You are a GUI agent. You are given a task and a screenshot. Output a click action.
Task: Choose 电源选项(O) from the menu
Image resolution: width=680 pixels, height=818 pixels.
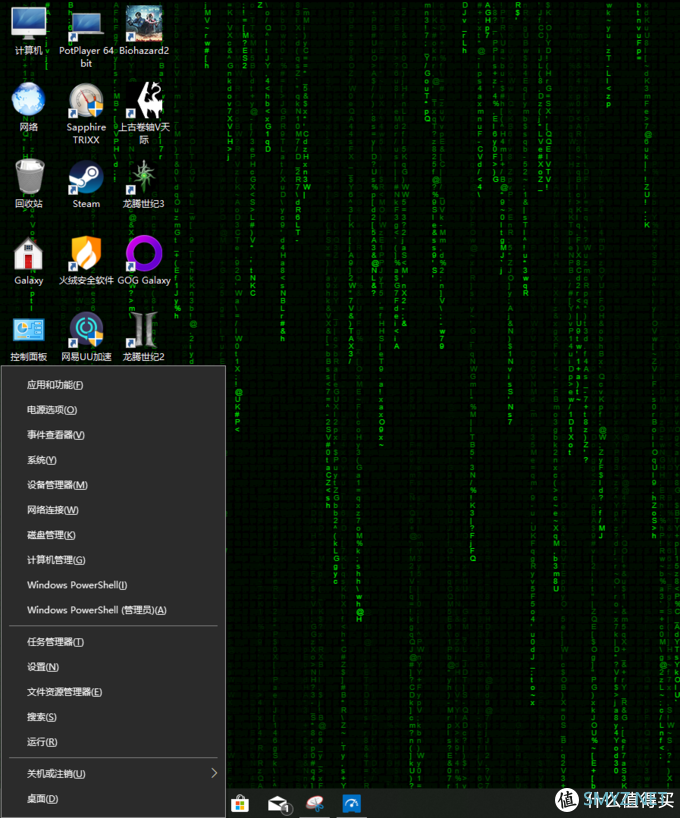point(113,410)
